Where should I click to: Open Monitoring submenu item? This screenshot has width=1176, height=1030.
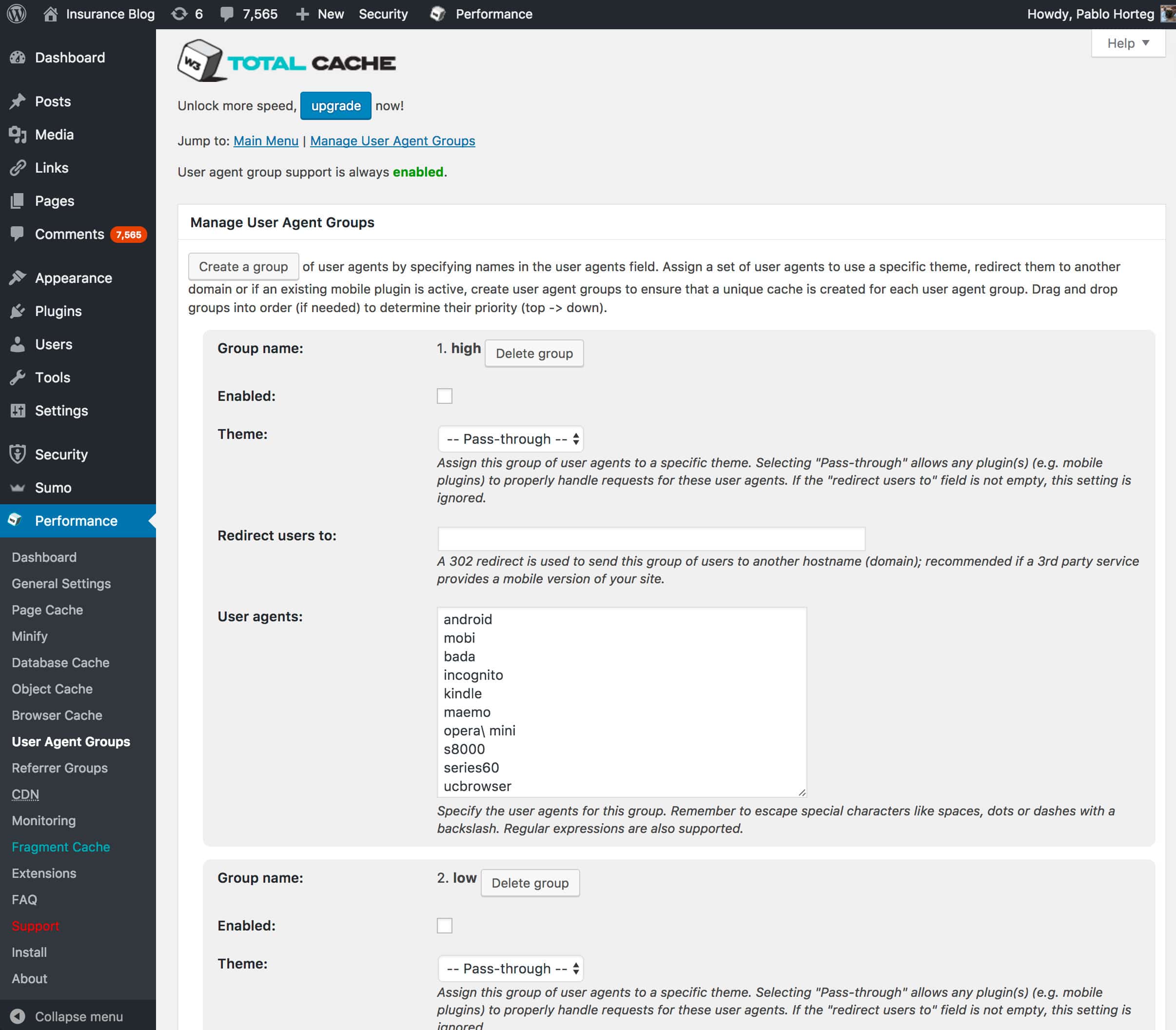[x=44, y=821]
